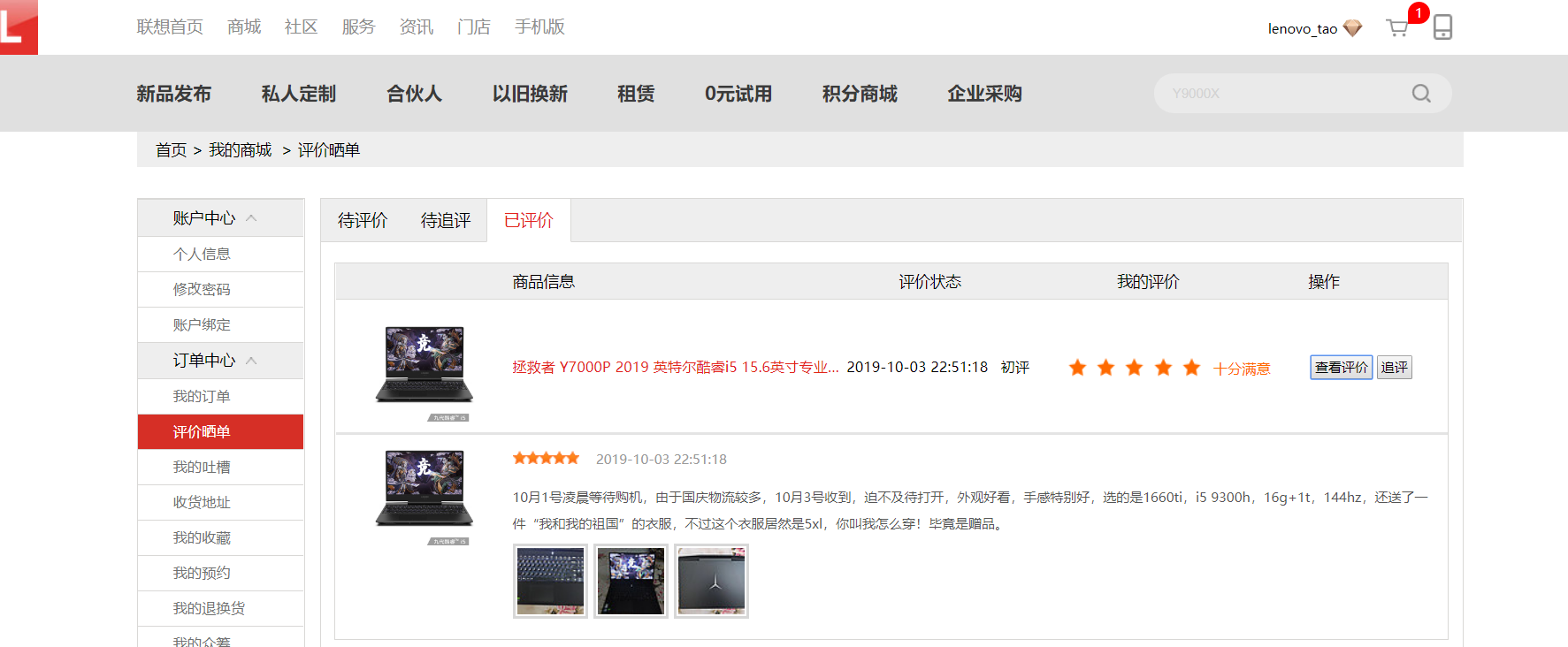Screen dimensions: 1568x647
Task: Collapse the 账户中心 section
Action: coord(251,217)
